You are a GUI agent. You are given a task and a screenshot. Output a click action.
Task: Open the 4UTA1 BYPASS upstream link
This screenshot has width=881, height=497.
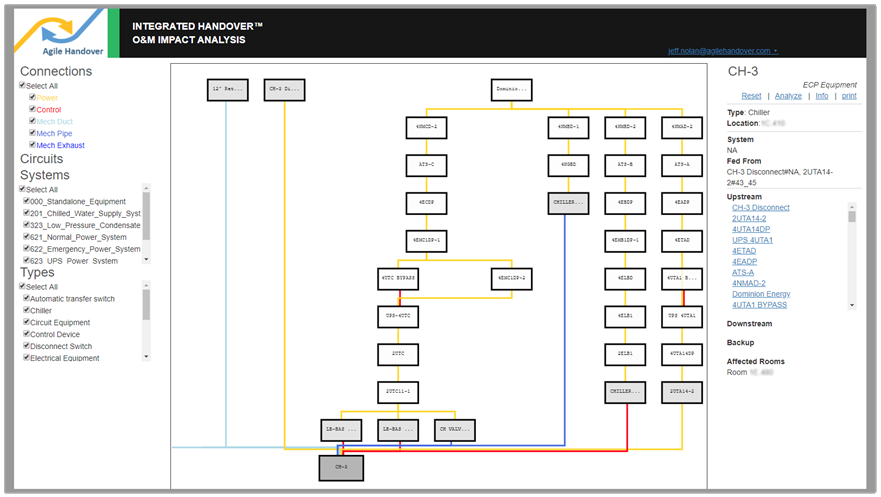(x=759, y=305)
